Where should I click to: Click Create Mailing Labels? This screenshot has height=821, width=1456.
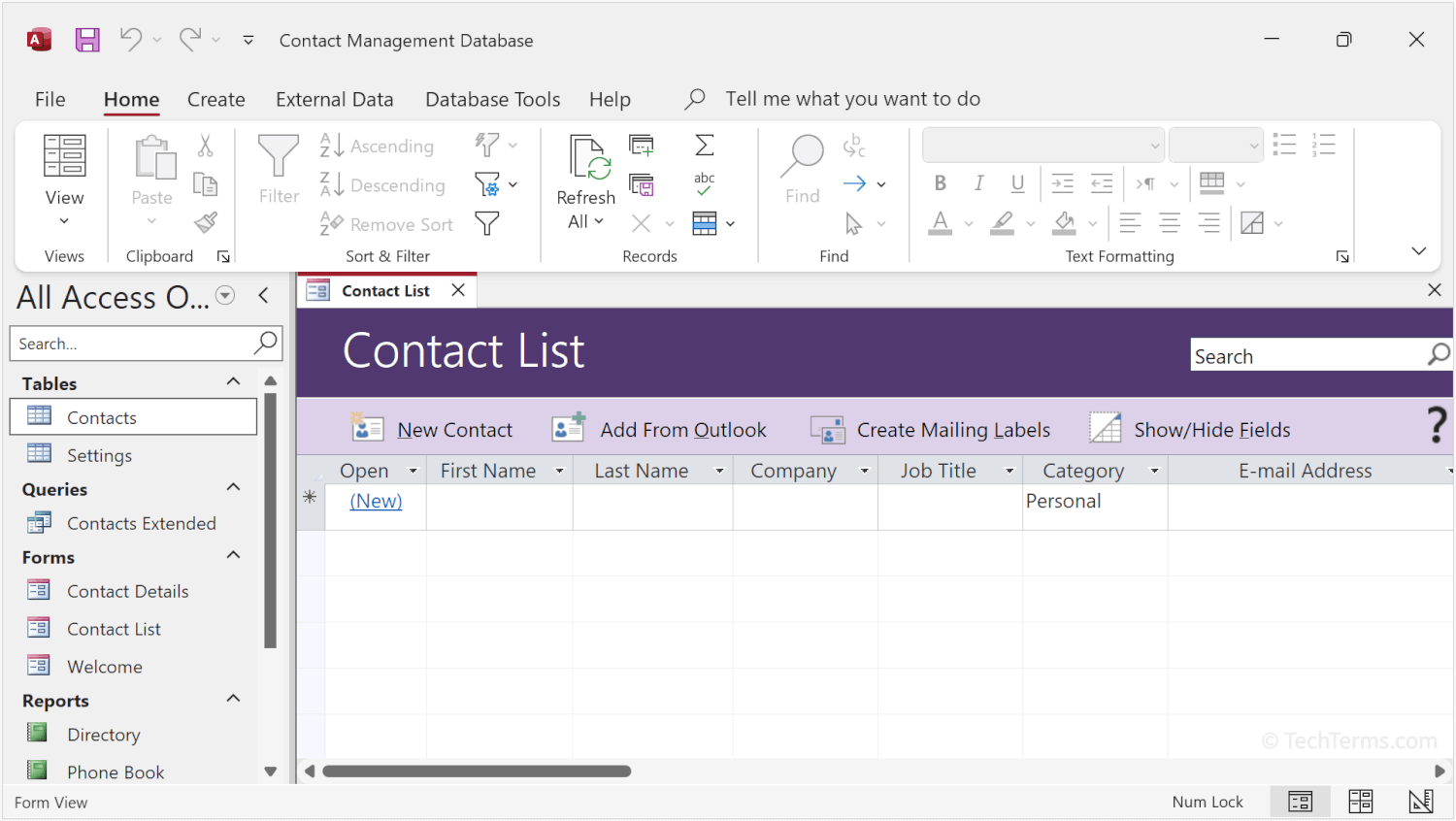931,429
